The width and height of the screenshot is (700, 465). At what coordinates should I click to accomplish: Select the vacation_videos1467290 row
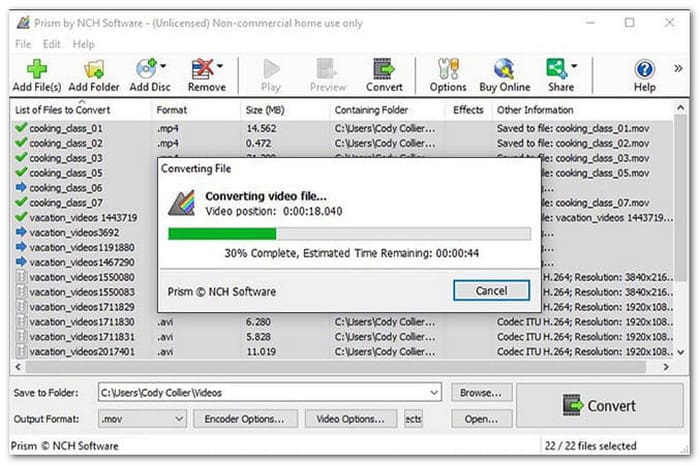pos(82,262)
